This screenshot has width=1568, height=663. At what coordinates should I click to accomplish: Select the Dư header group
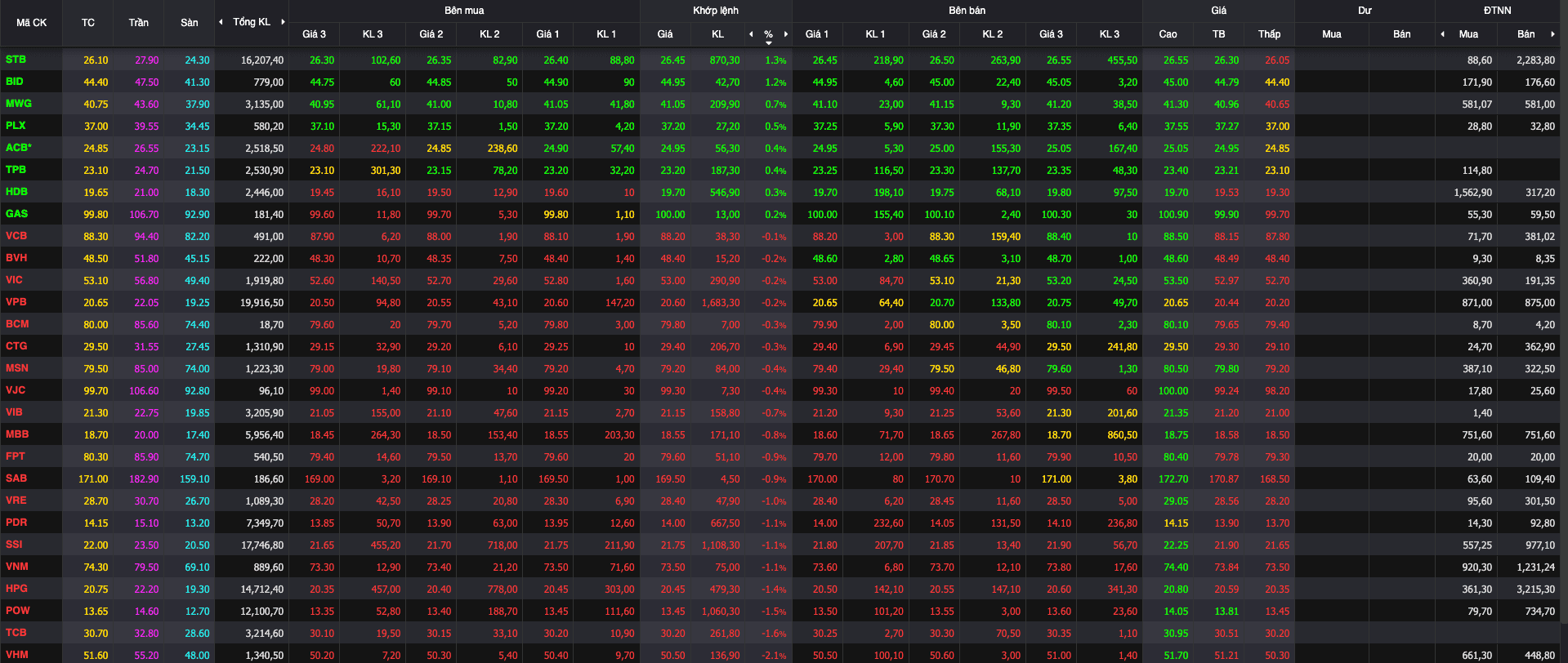(x=1365, y=11)
